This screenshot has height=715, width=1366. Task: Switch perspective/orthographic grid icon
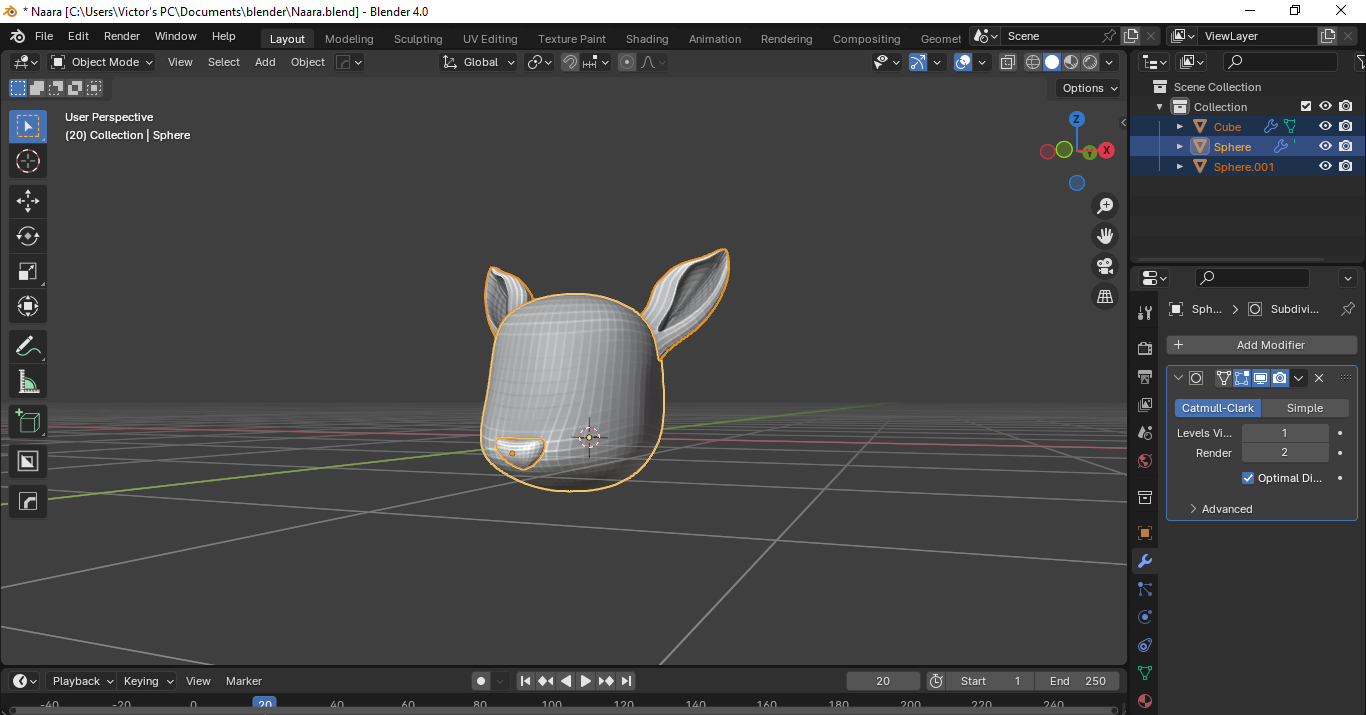coord(1105,296)
